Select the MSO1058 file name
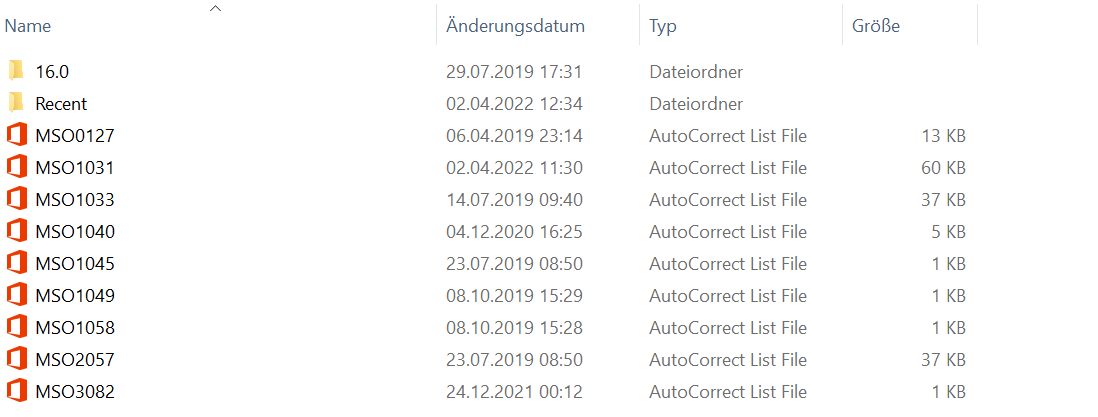This screenshot has height=417, width=1098. [75, 327]
